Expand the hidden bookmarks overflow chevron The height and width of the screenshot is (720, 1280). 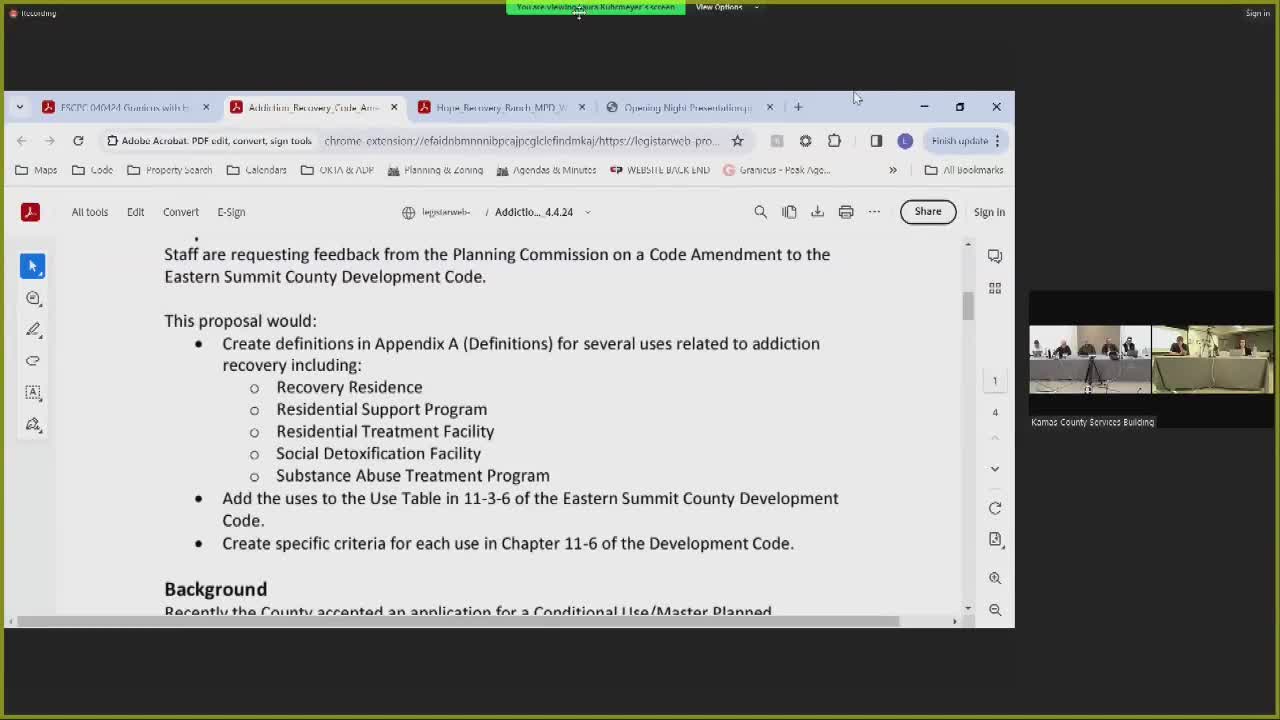(x=893, y=170)
